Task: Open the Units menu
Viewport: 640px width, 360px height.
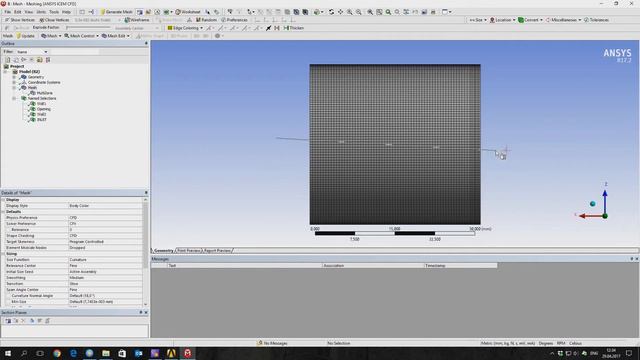Action: click(x=41, y=12)
